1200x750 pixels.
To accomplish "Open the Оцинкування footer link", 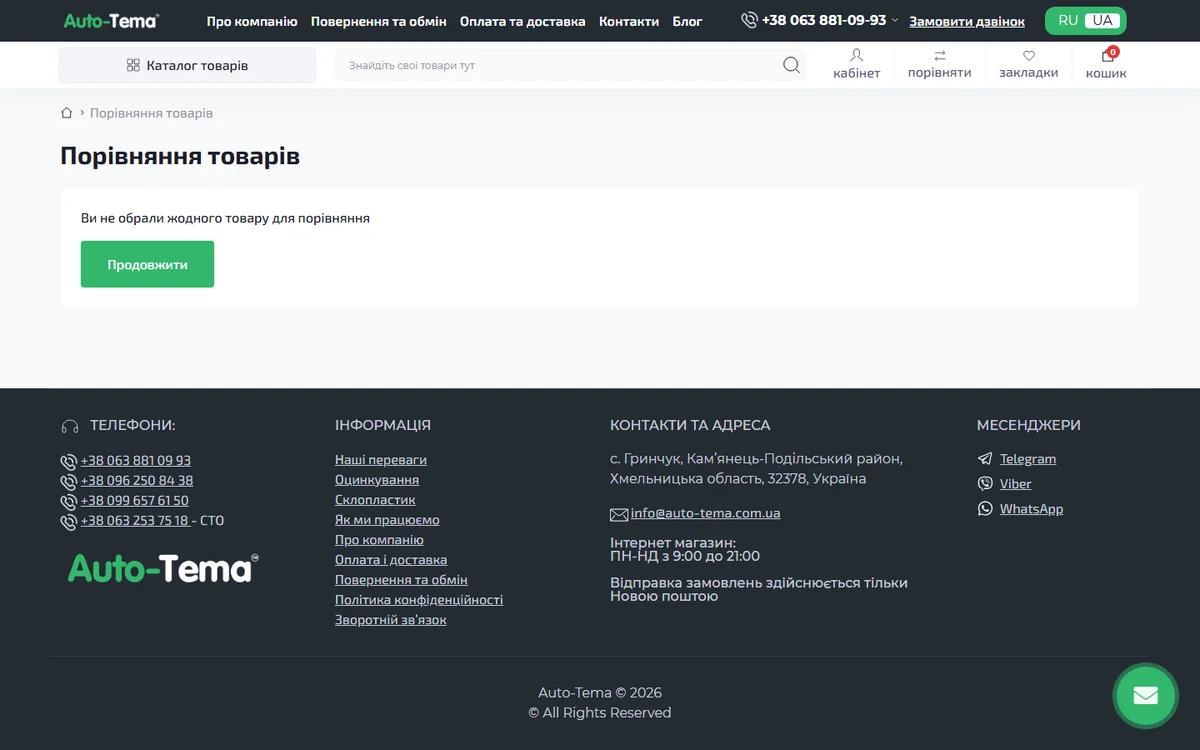I will coord(377,480).
